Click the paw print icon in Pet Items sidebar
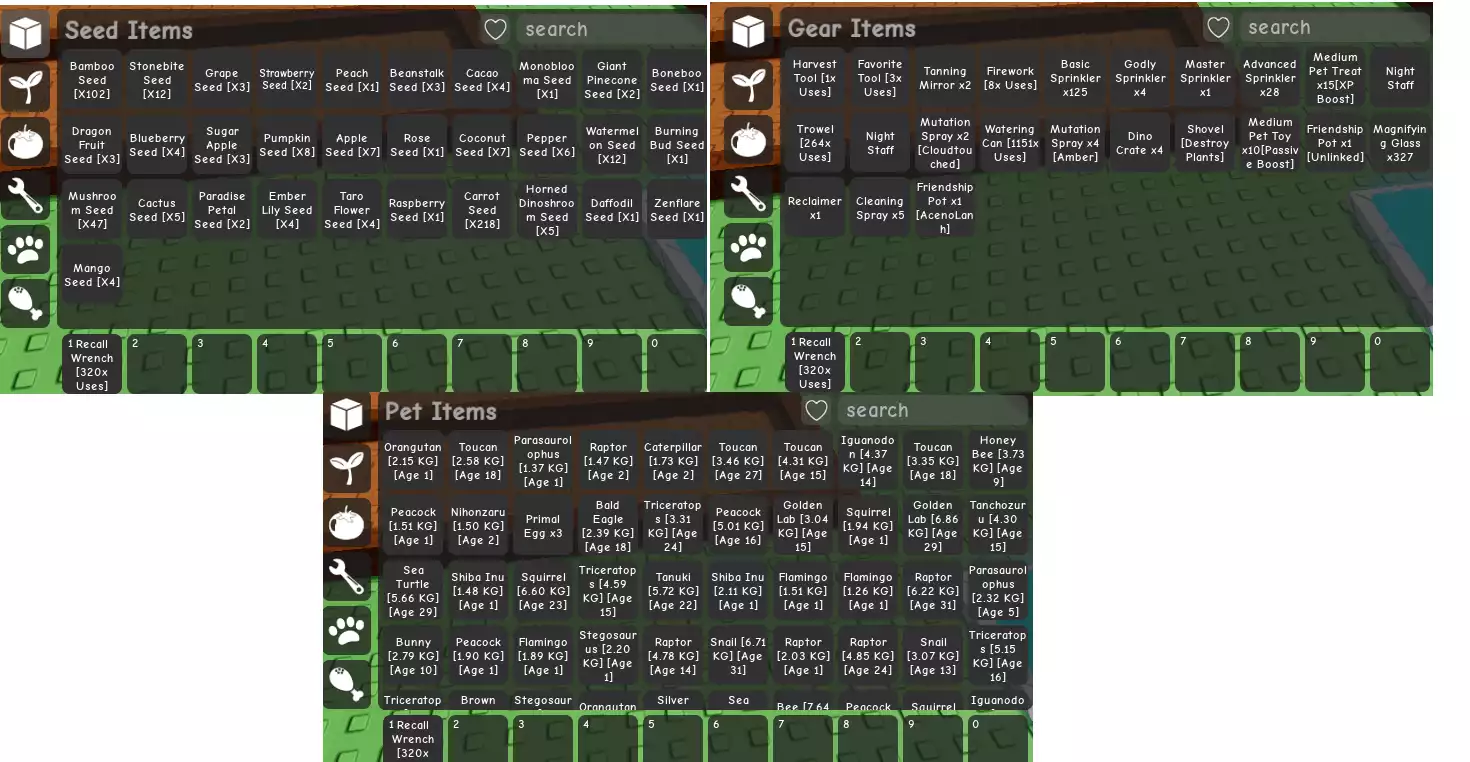 pyautogui.click(x=347, y=631)
